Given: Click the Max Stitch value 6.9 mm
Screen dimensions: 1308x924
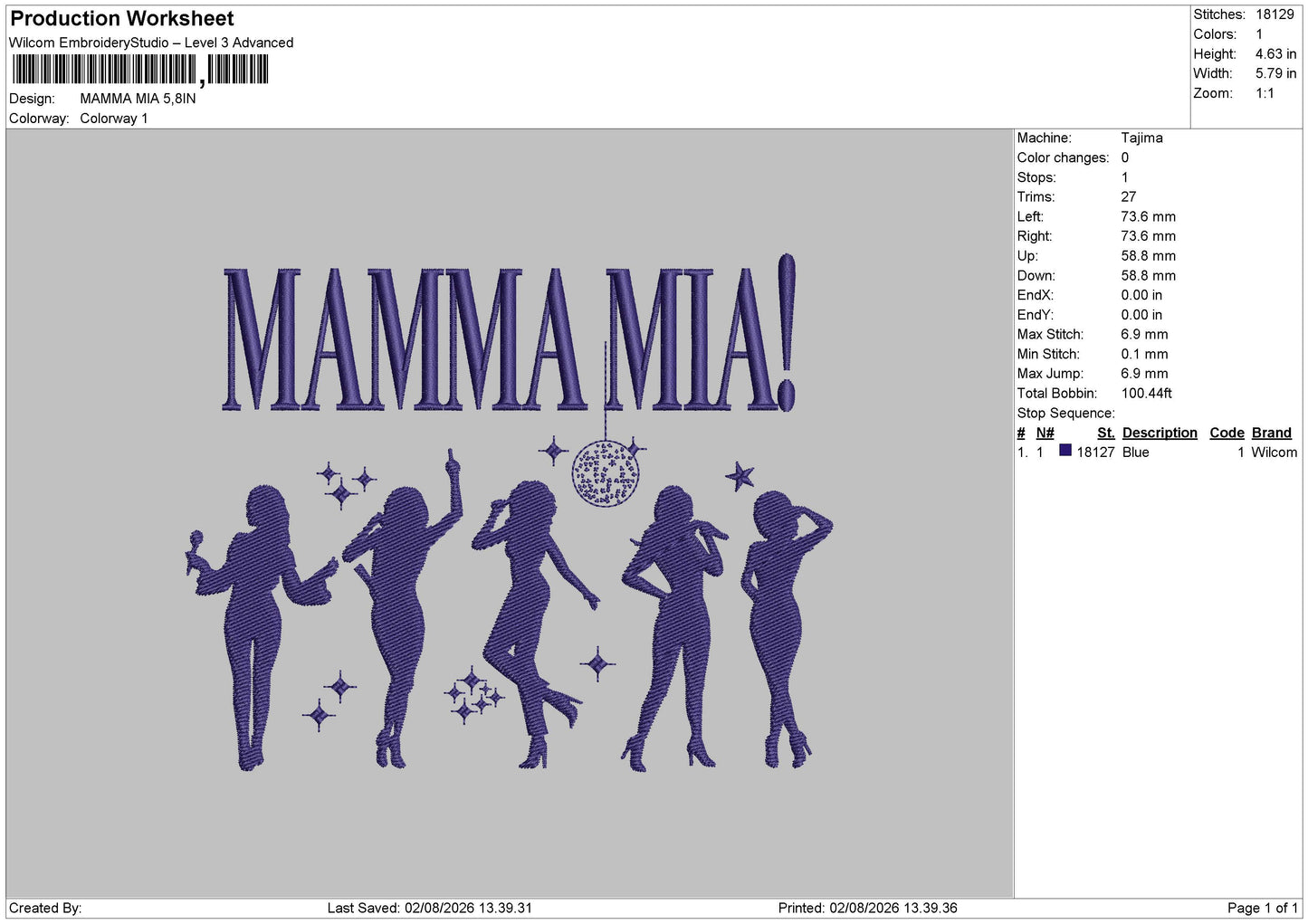Looking at the screenshot, I should [x=1144, y=334].
